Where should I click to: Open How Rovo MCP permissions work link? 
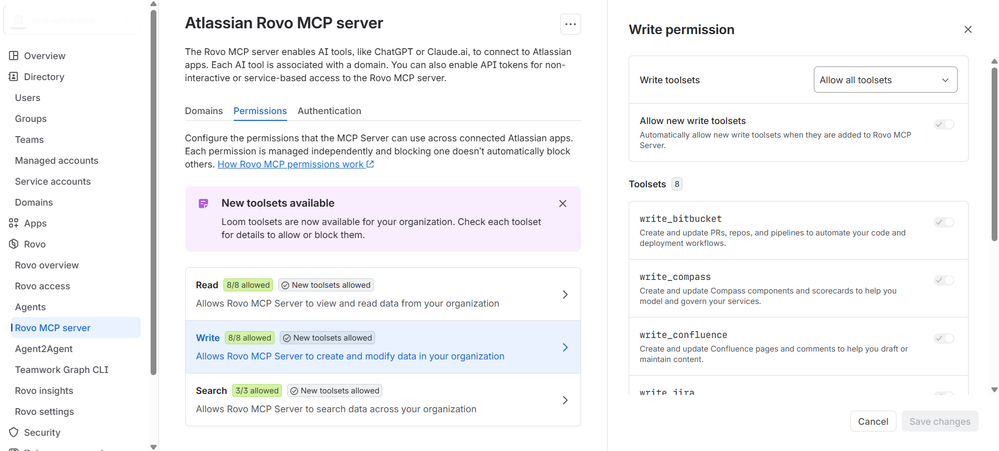pos(296,164)
